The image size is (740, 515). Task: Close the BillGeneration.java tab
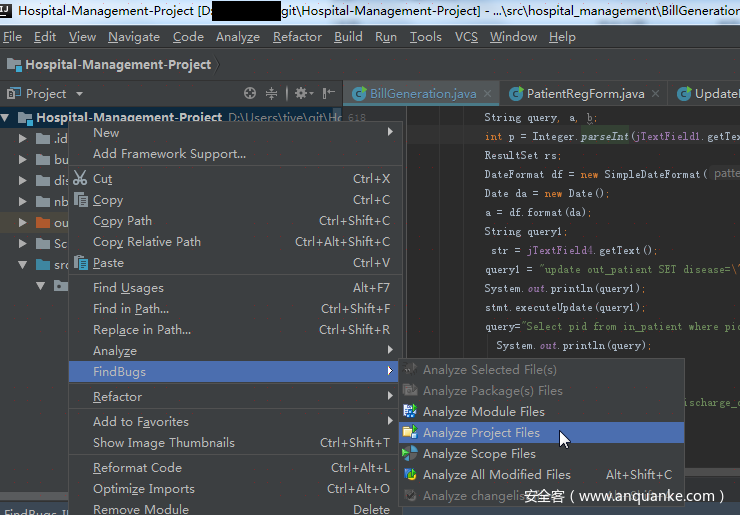[488, 93]
